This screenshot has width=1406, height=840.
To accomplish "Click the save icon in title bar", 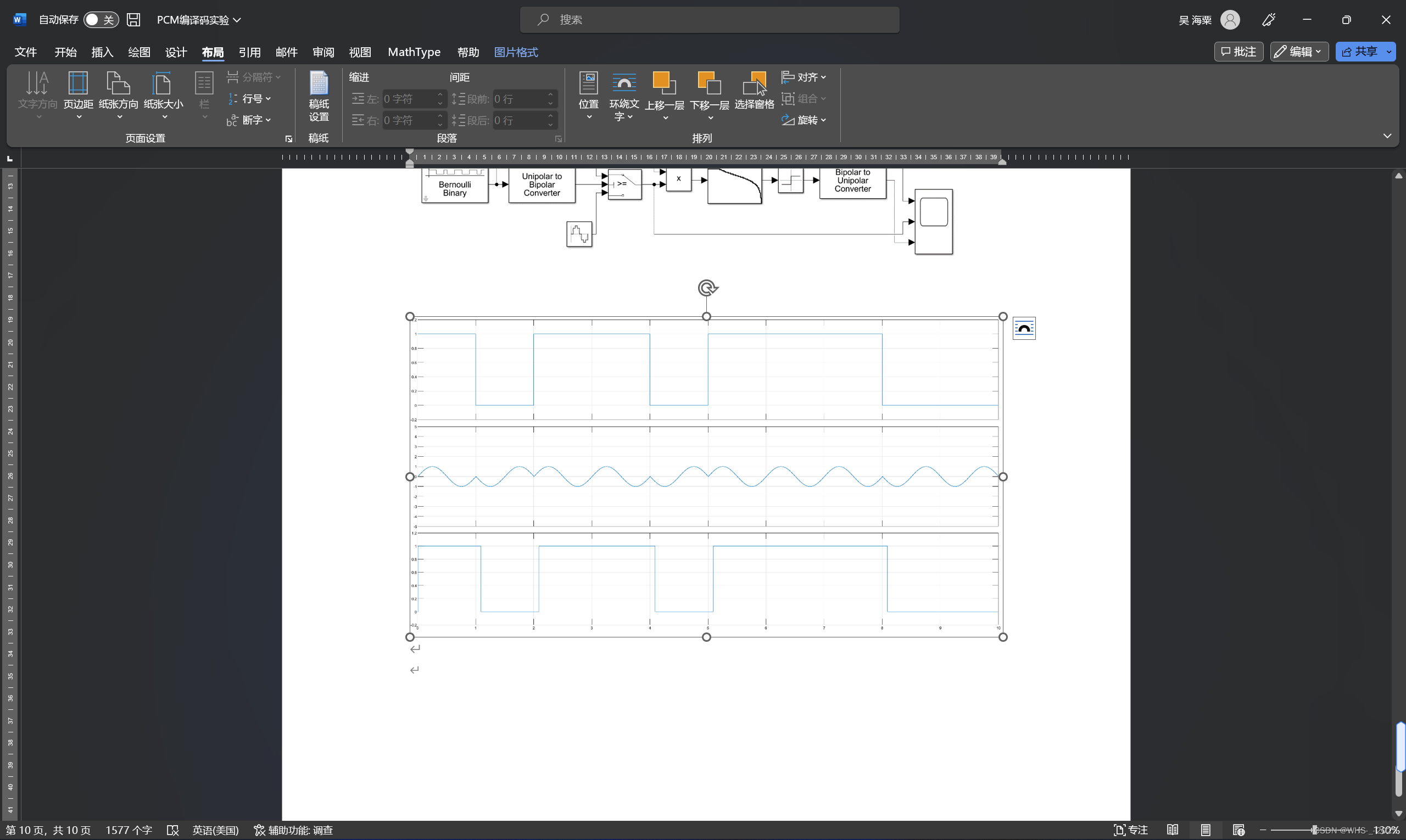I will (x=133, y=20).
